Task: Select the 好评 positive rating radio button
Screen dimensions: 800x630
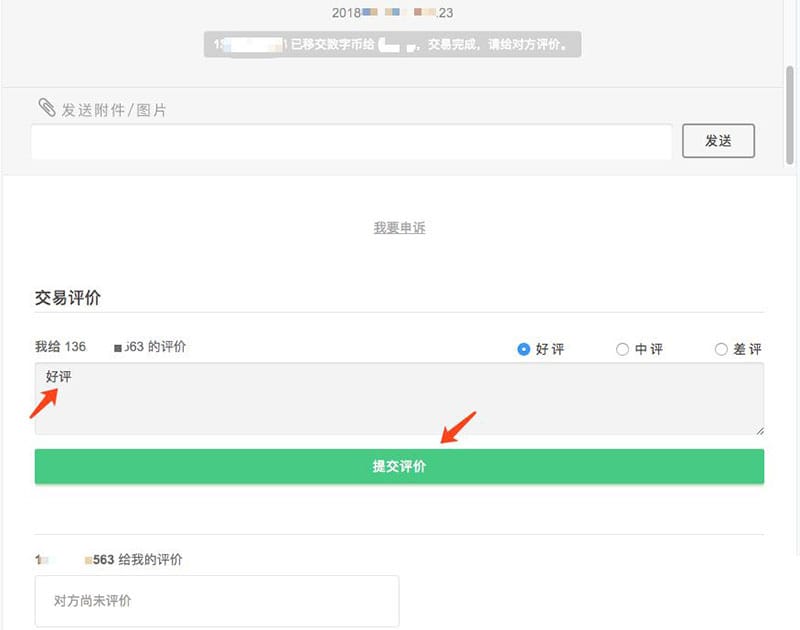Action: coord(524,349)
